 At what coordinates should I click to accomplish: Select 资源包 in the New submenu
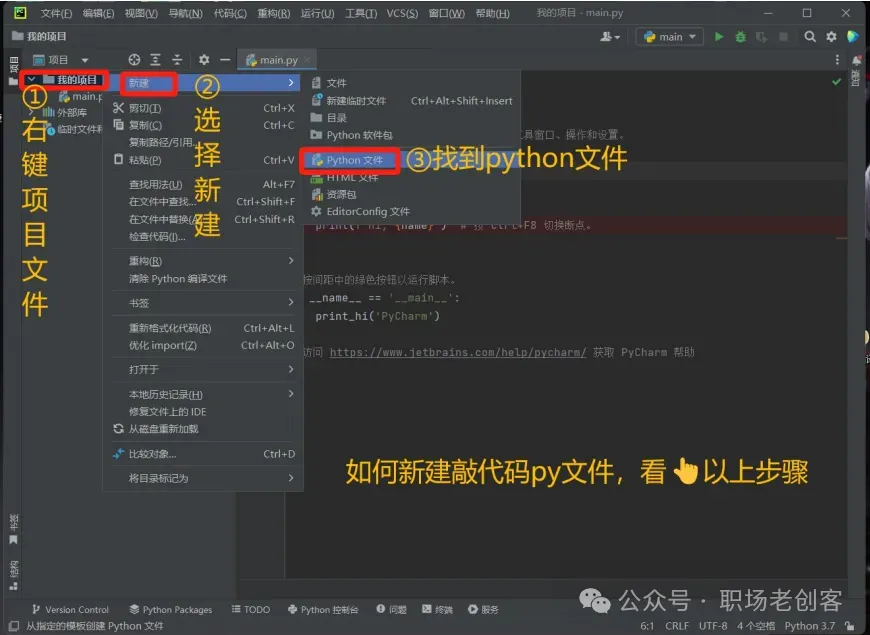pyautogui.click(x=412, y=195)
